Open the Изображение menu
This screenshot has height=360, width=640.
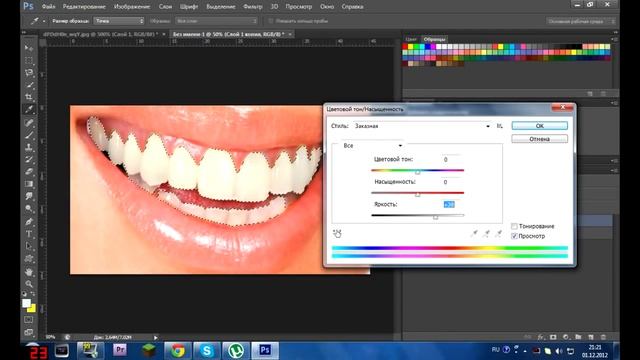(132, 7)
